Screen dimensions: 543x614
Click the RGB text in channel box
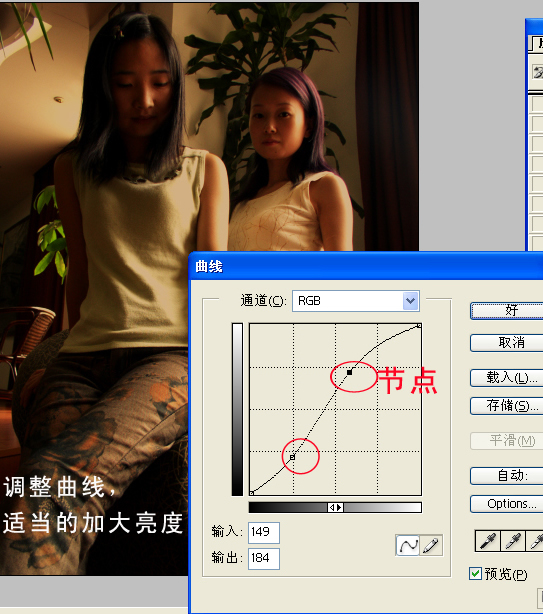pyautogui.click(x=309, y=301)
